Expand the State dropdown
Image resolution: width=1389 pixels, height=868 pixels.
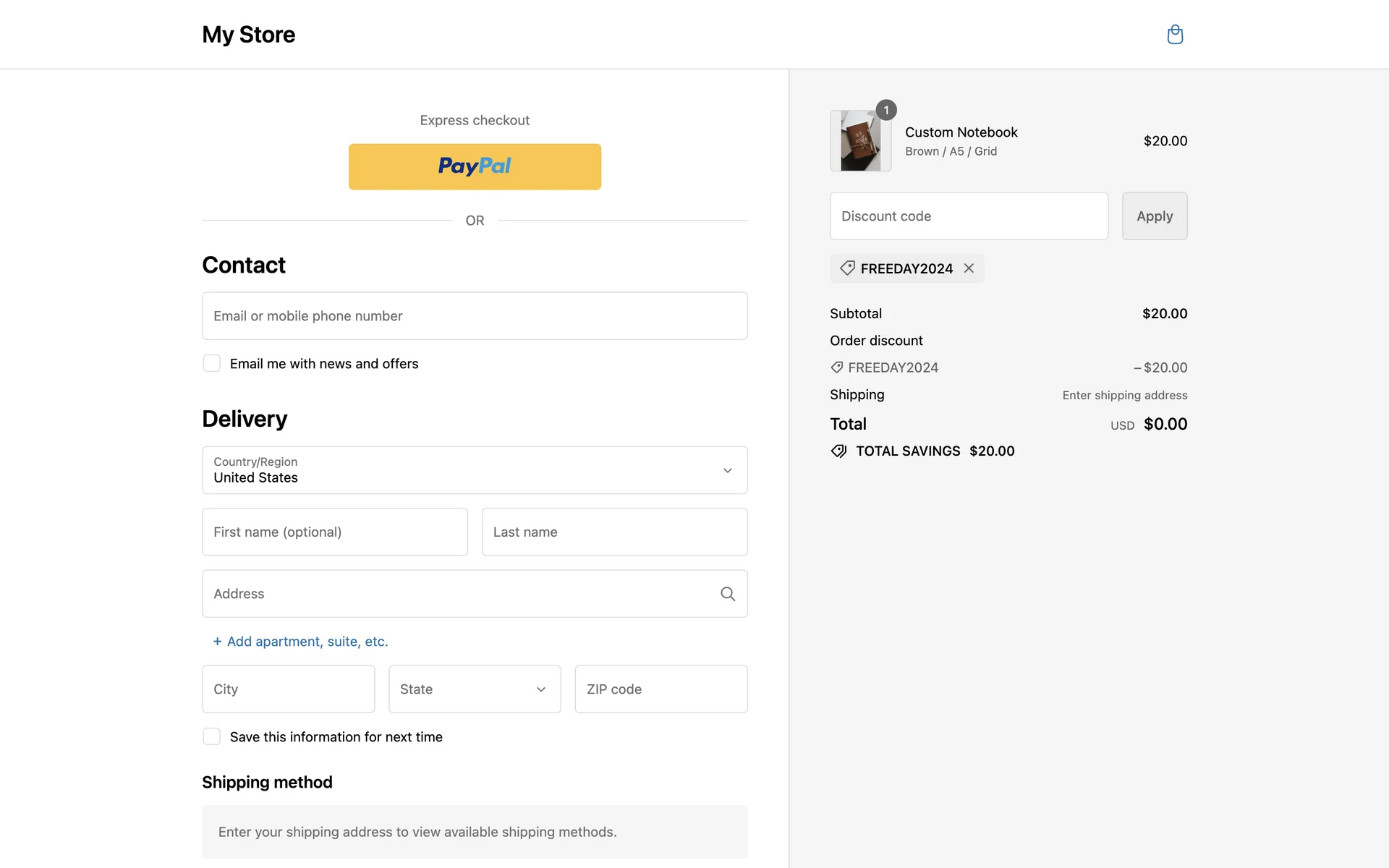click(x=475, y=689)
